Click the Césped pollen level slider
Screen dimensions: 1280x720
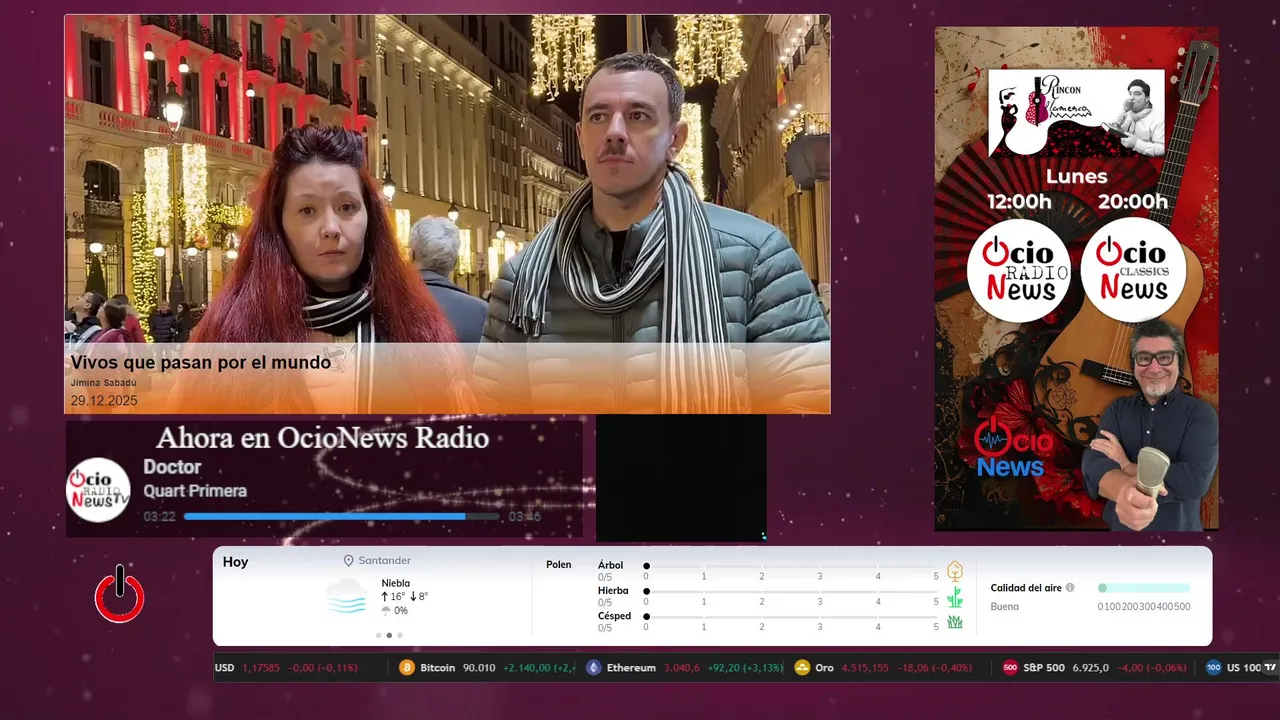coord(791,617)
